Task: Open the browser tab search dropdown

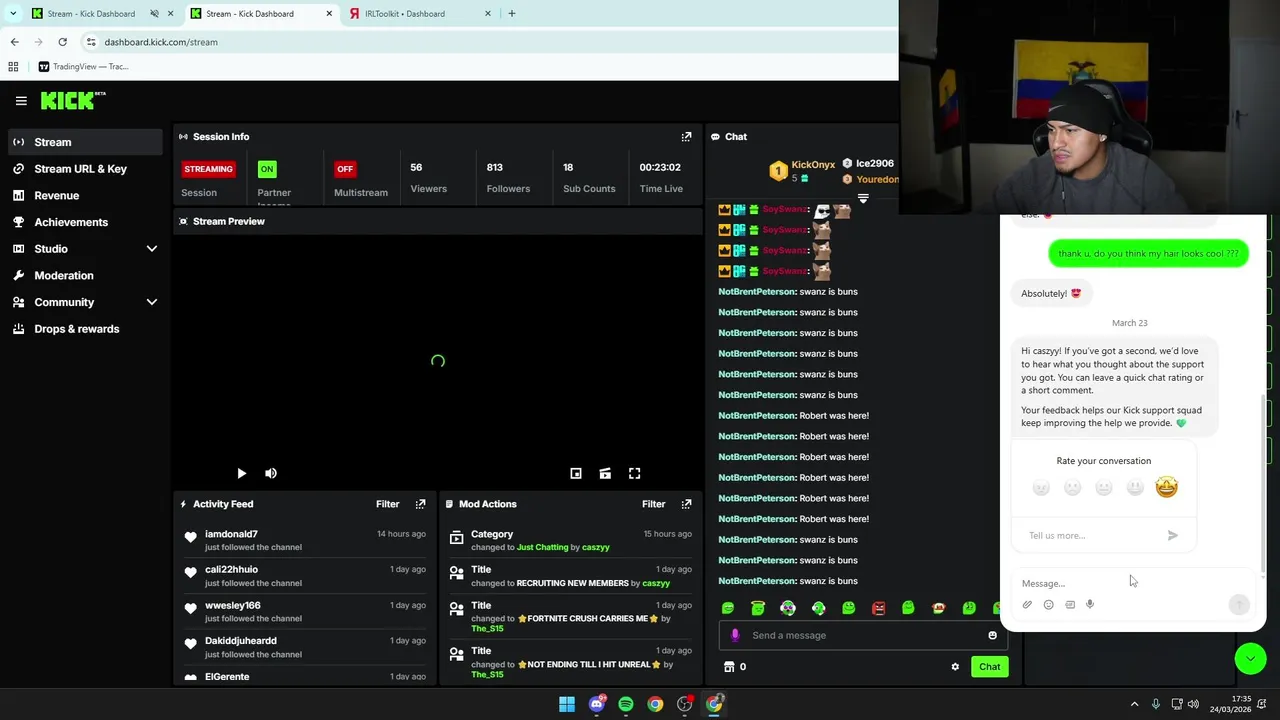Action: (13, 14)
